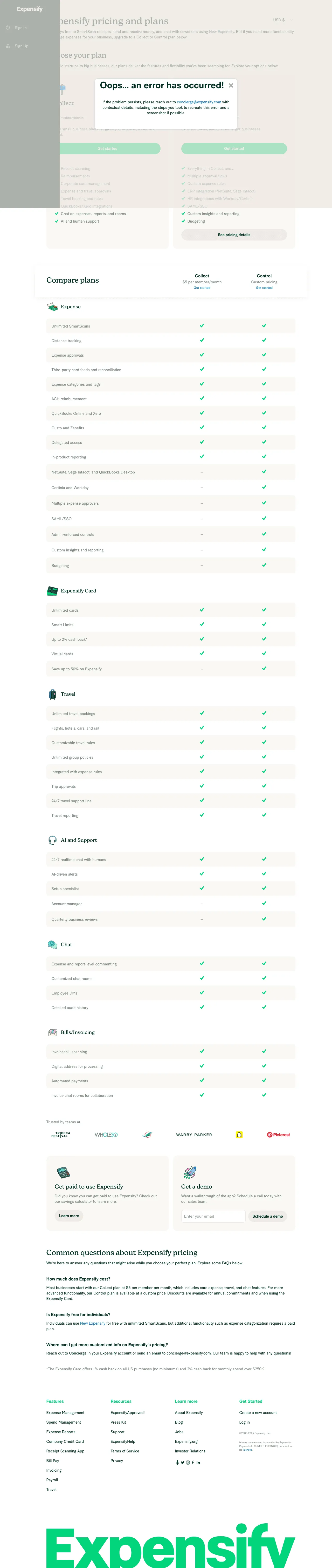332x1568 pixels.
Task: Click the Schedule a demo button
Action: point(268,1216)
